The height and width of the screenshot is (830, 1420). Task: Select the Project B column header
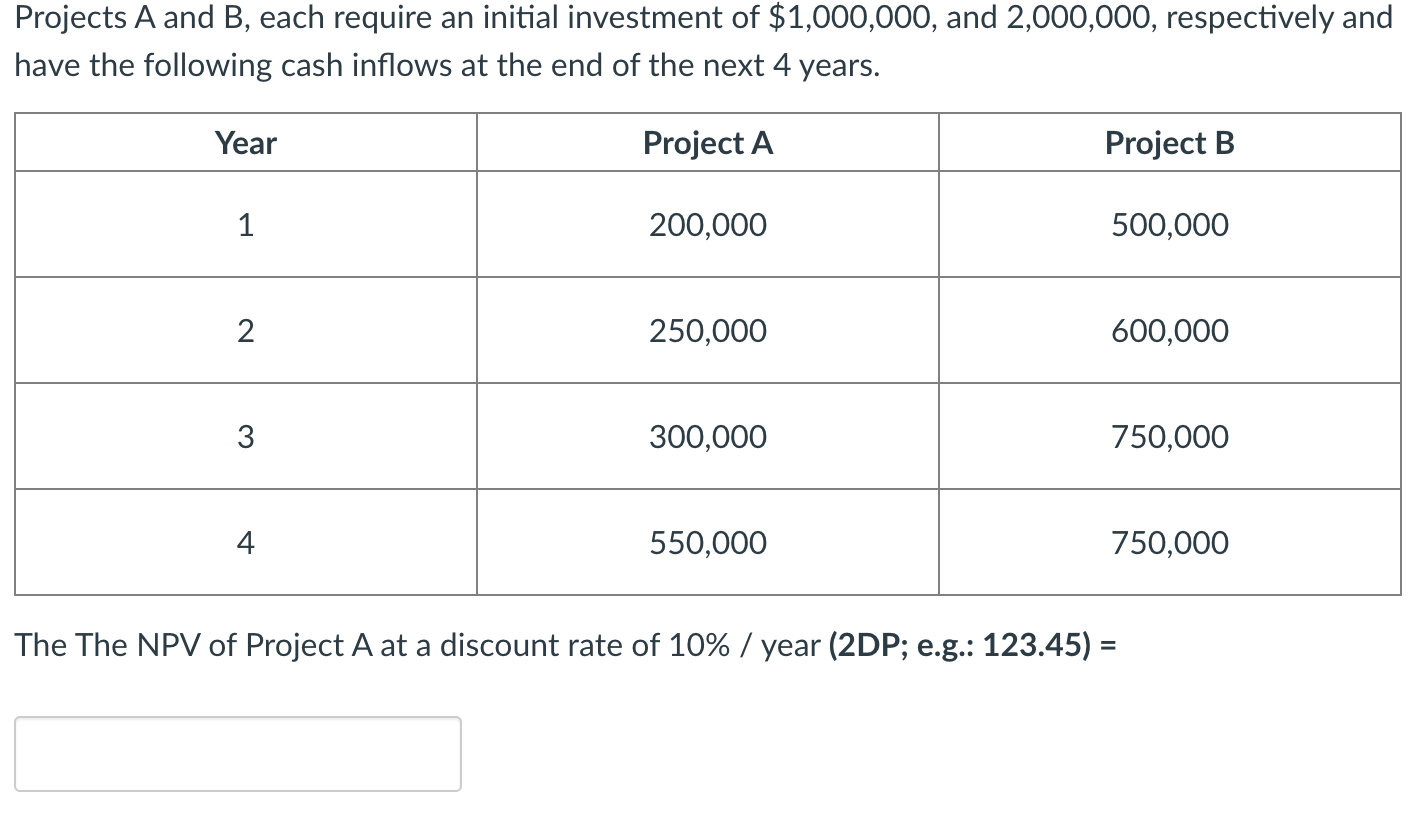[1169, 142]
